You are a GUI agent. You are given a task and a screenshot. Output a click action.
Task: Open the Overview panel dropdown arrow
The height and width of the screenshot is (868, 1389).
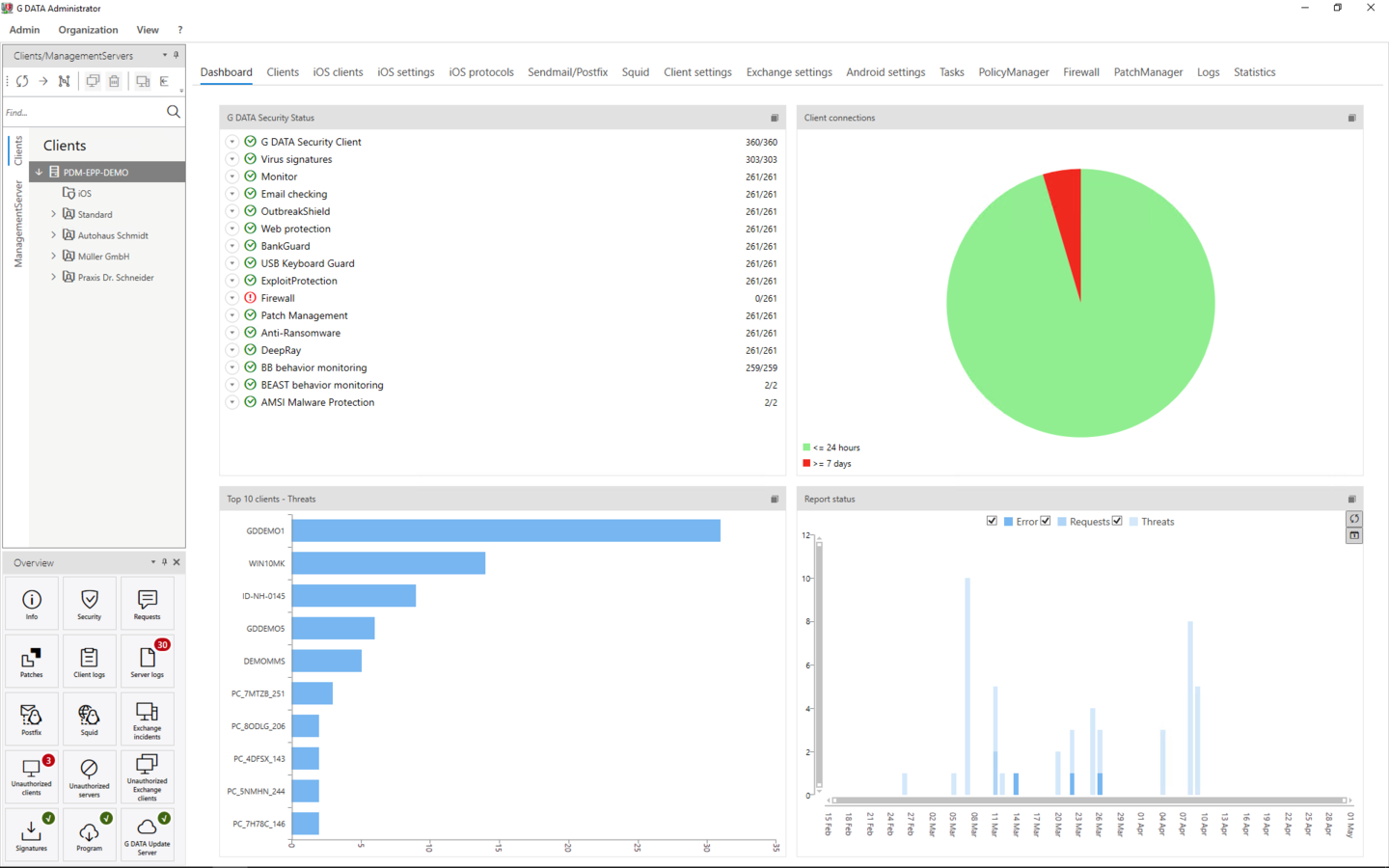[x=152, y=562]
